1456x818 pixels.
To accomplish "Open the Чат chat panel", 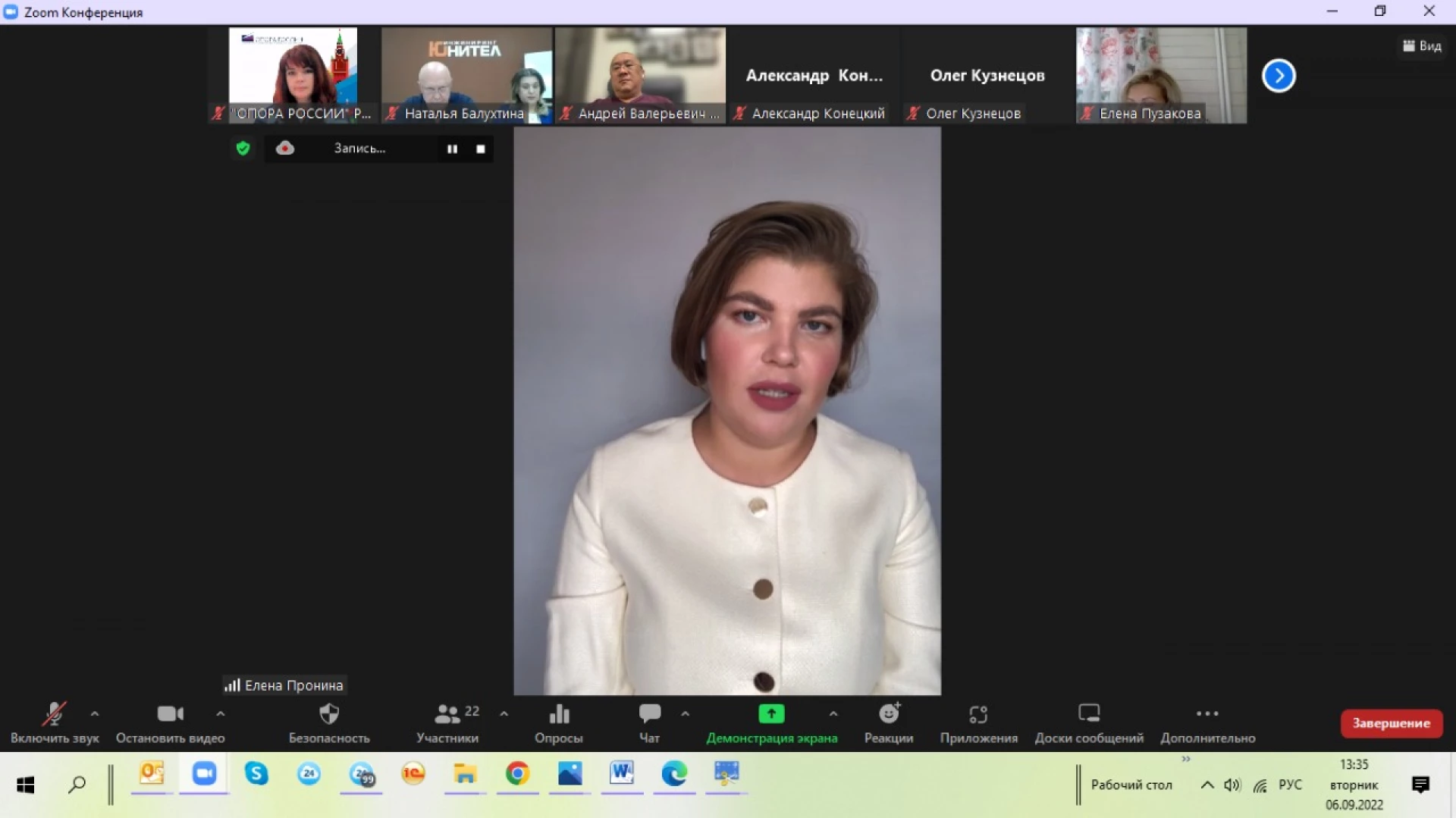I will pos(650,723).
